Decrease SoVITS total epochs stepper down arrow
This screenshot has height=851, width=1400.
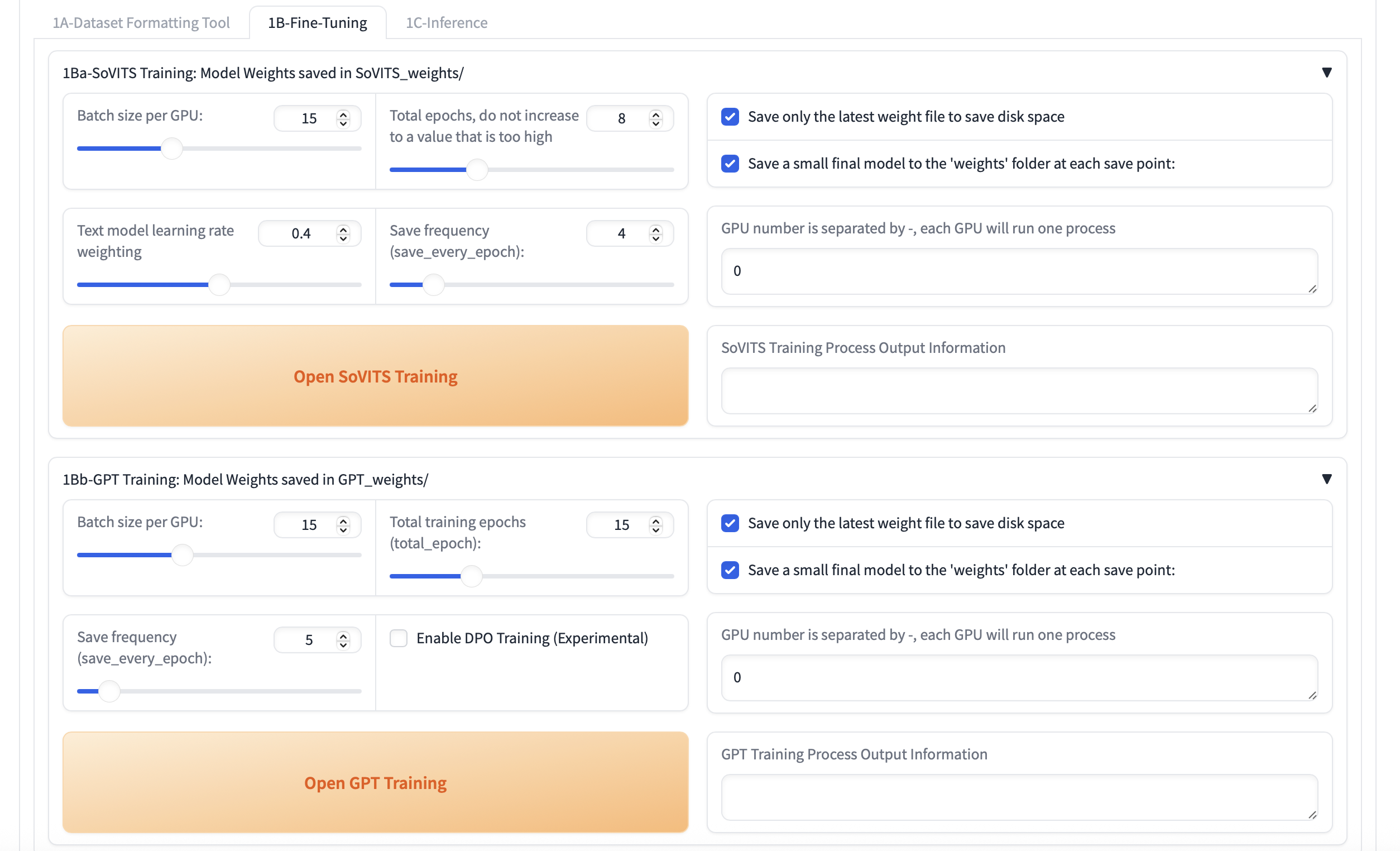coord(656,123)
